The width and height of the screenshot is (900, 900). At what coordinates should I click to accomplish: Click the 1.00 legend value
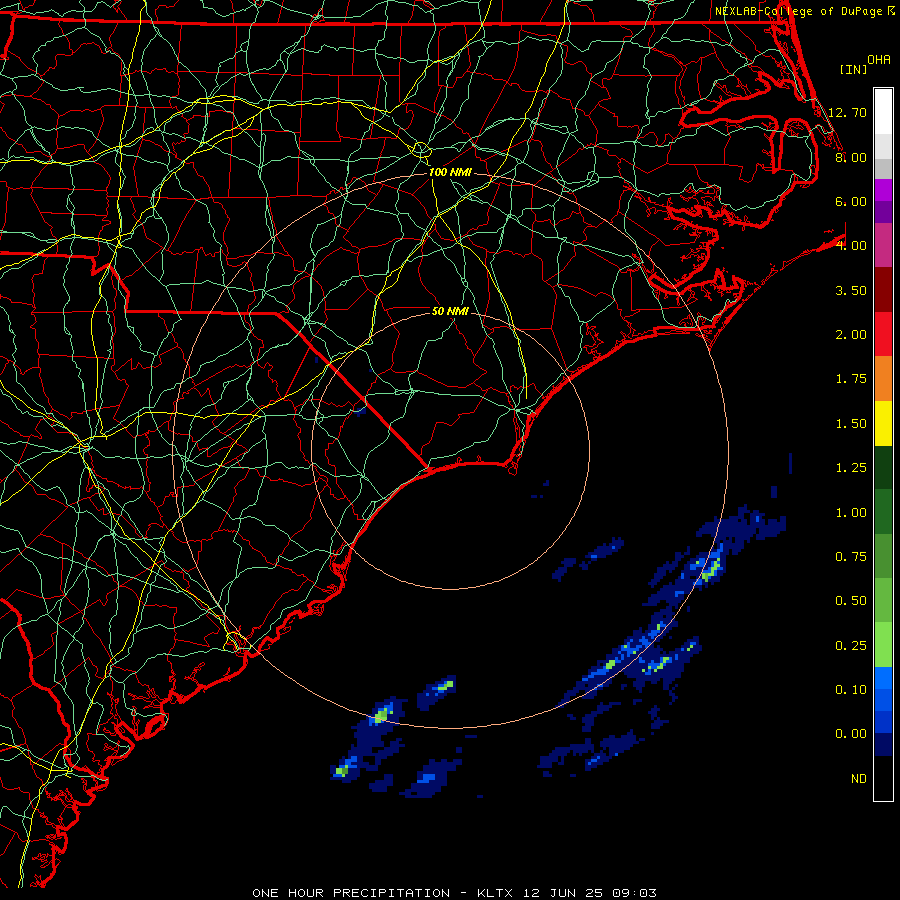click(x=851, y=513)
